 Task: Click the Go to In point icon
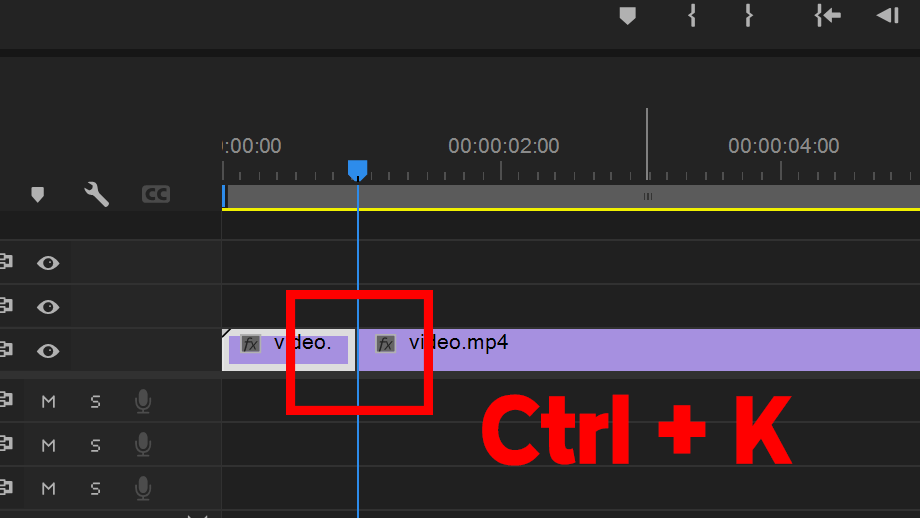tap(827, 15)
